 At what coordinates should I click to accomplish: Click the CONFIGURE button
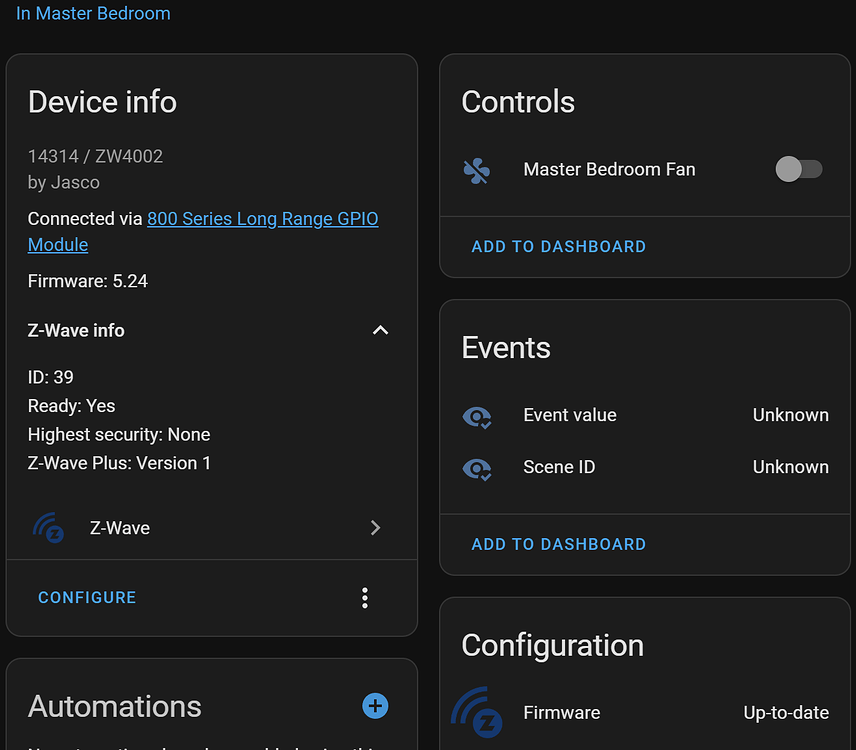(x=87, y=598)
